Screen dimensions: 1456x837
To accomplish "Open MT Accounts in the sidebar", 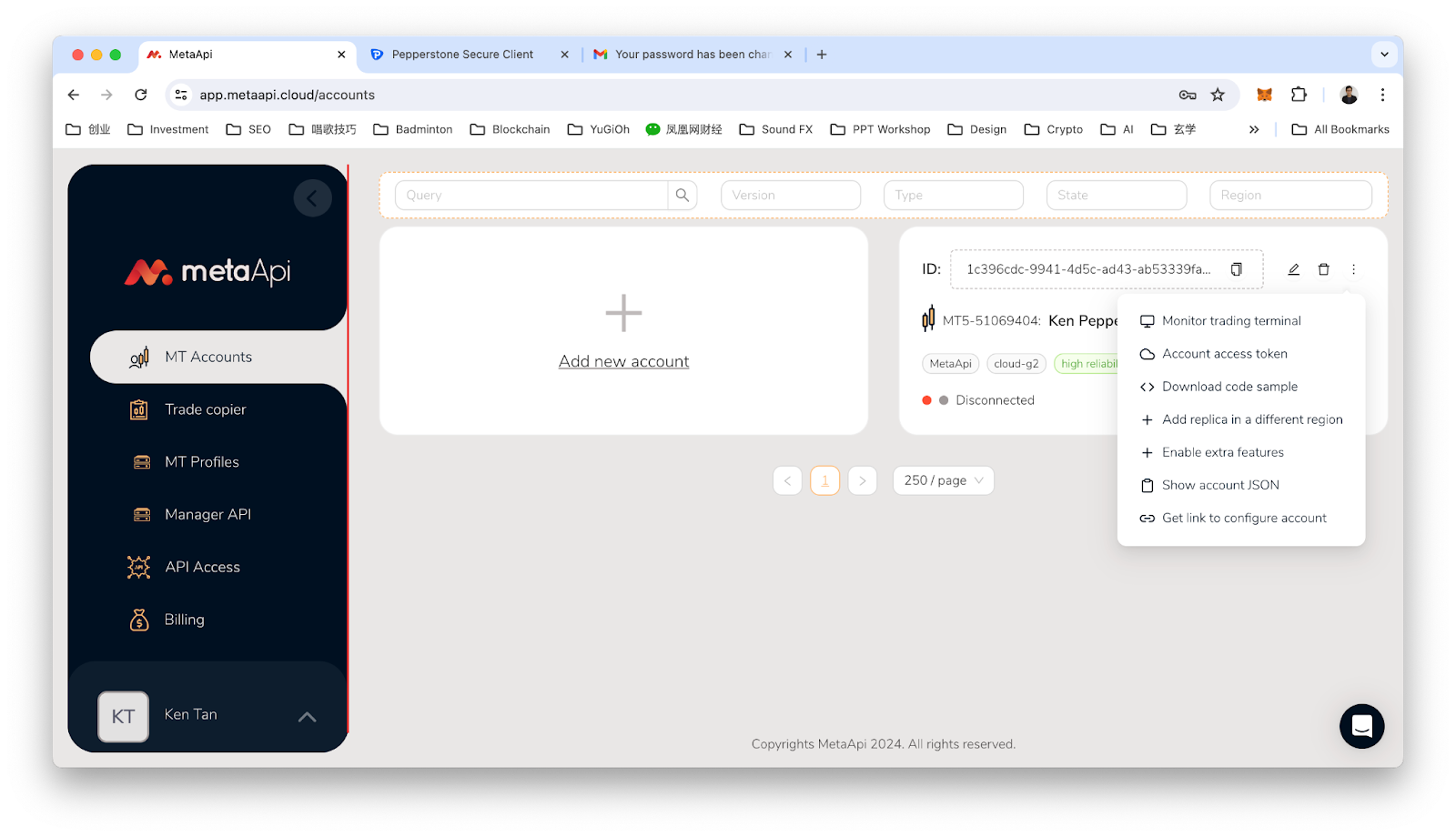I will click(x=218, y=357).
